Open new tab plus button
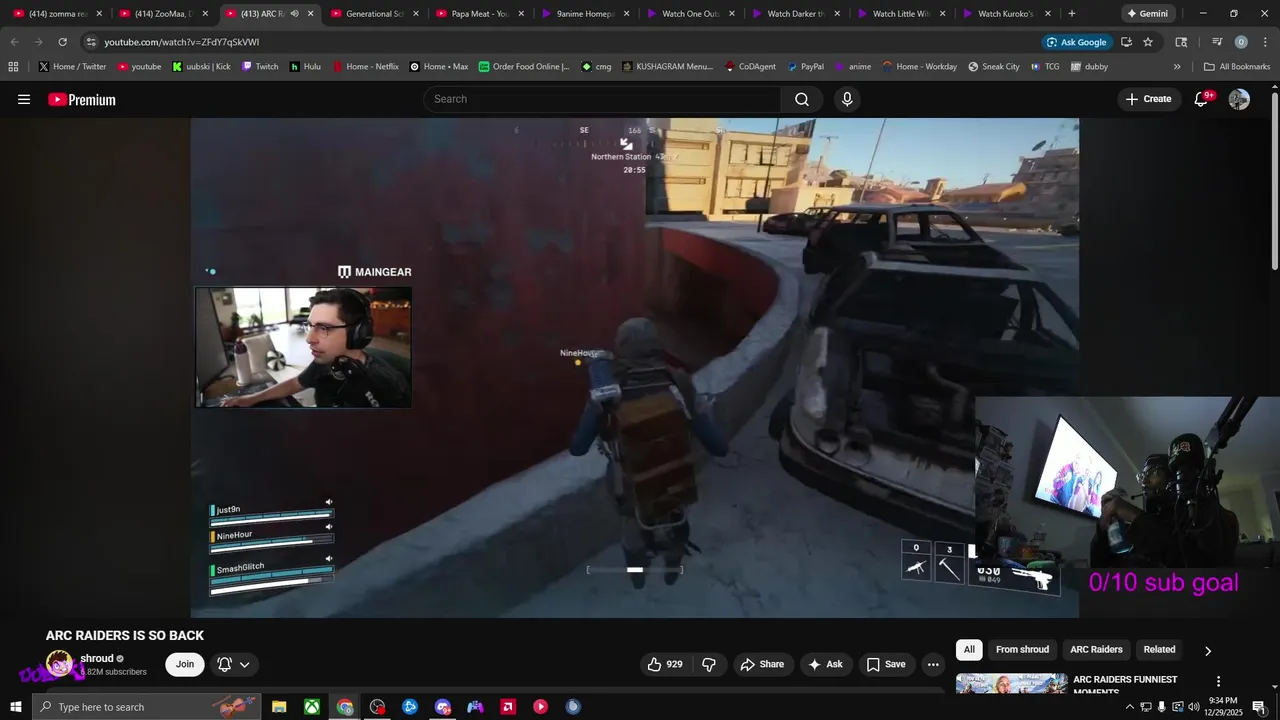This screenshot has height=720, width=1280. [1072, 14]
